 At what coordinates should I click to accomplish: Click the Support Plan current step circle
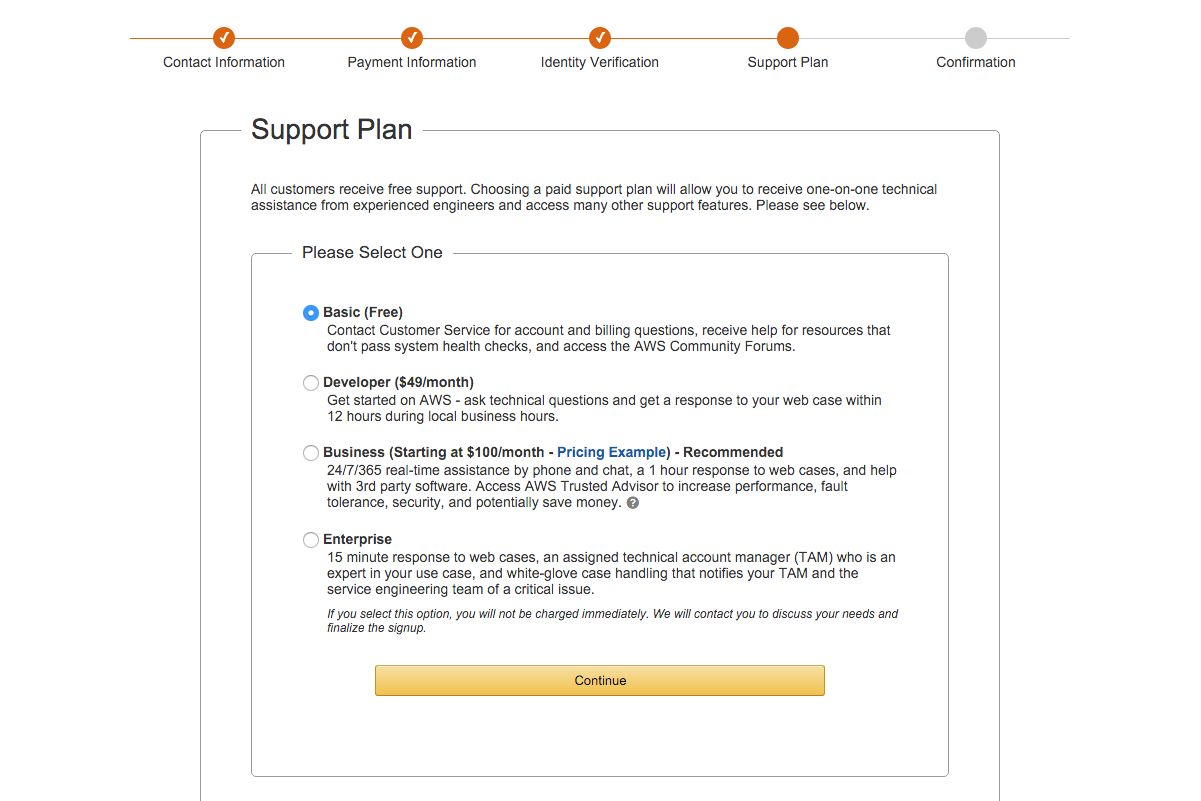pyautogui.click(x=788, y=38)
